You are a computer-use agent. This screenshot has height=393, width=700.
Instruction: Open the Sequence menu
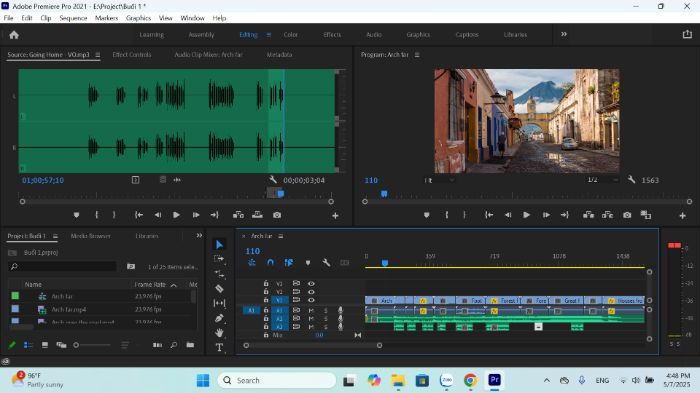coord(73,18)
